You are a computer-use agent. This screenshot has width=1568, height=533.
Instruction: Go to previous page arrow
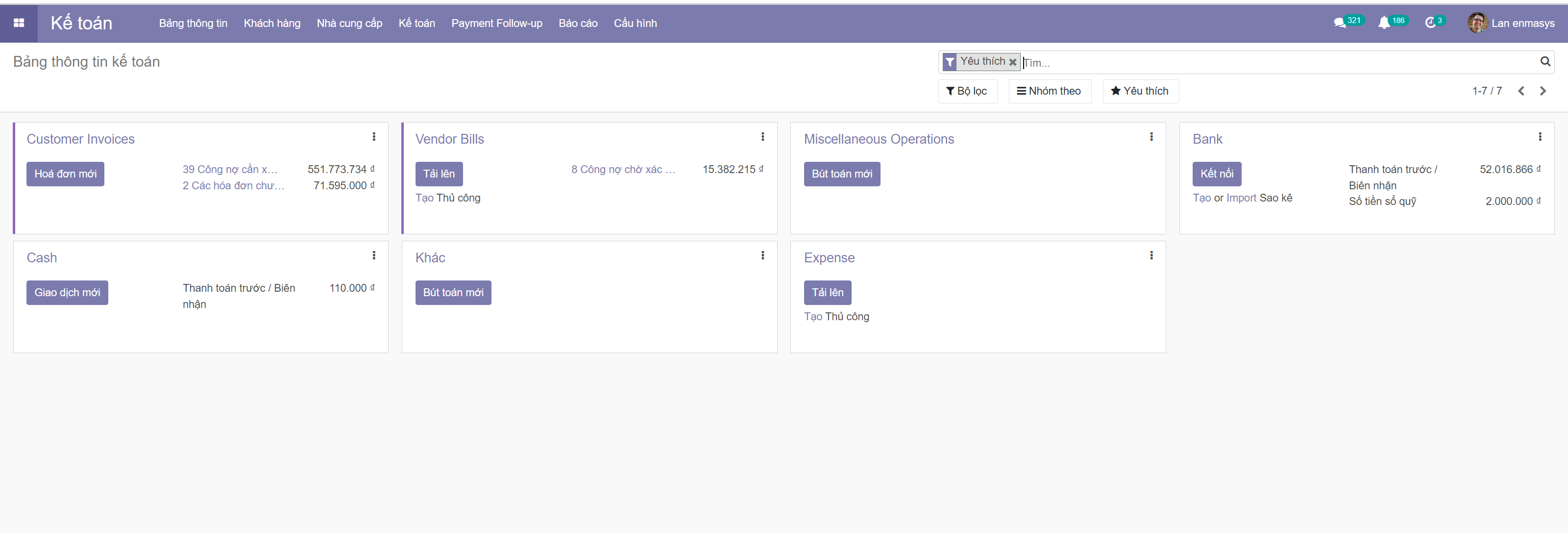[1520, 91]
